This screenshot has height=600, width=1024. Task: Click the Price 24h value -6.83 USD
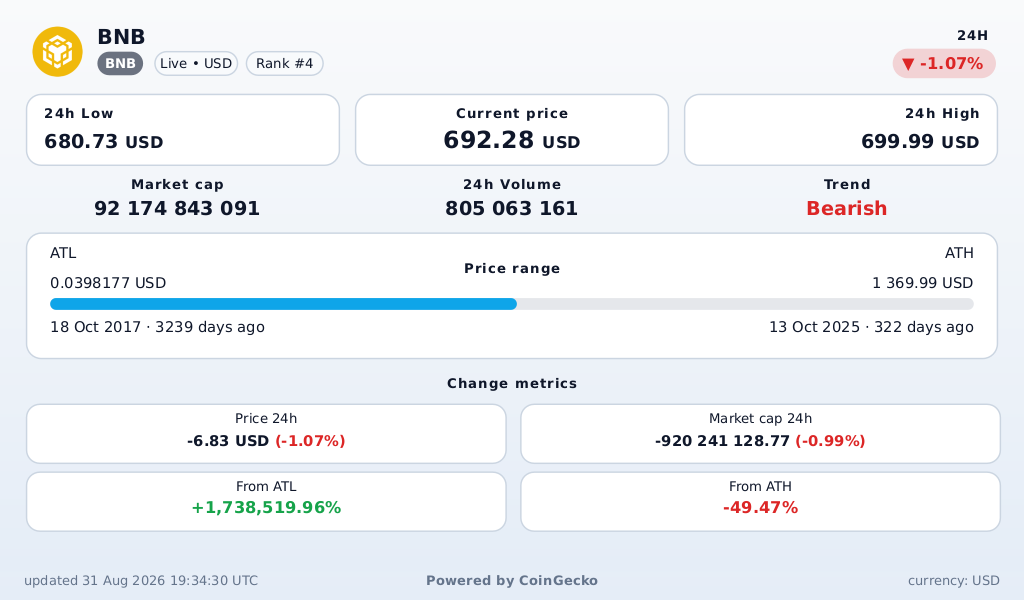(228, 441)
